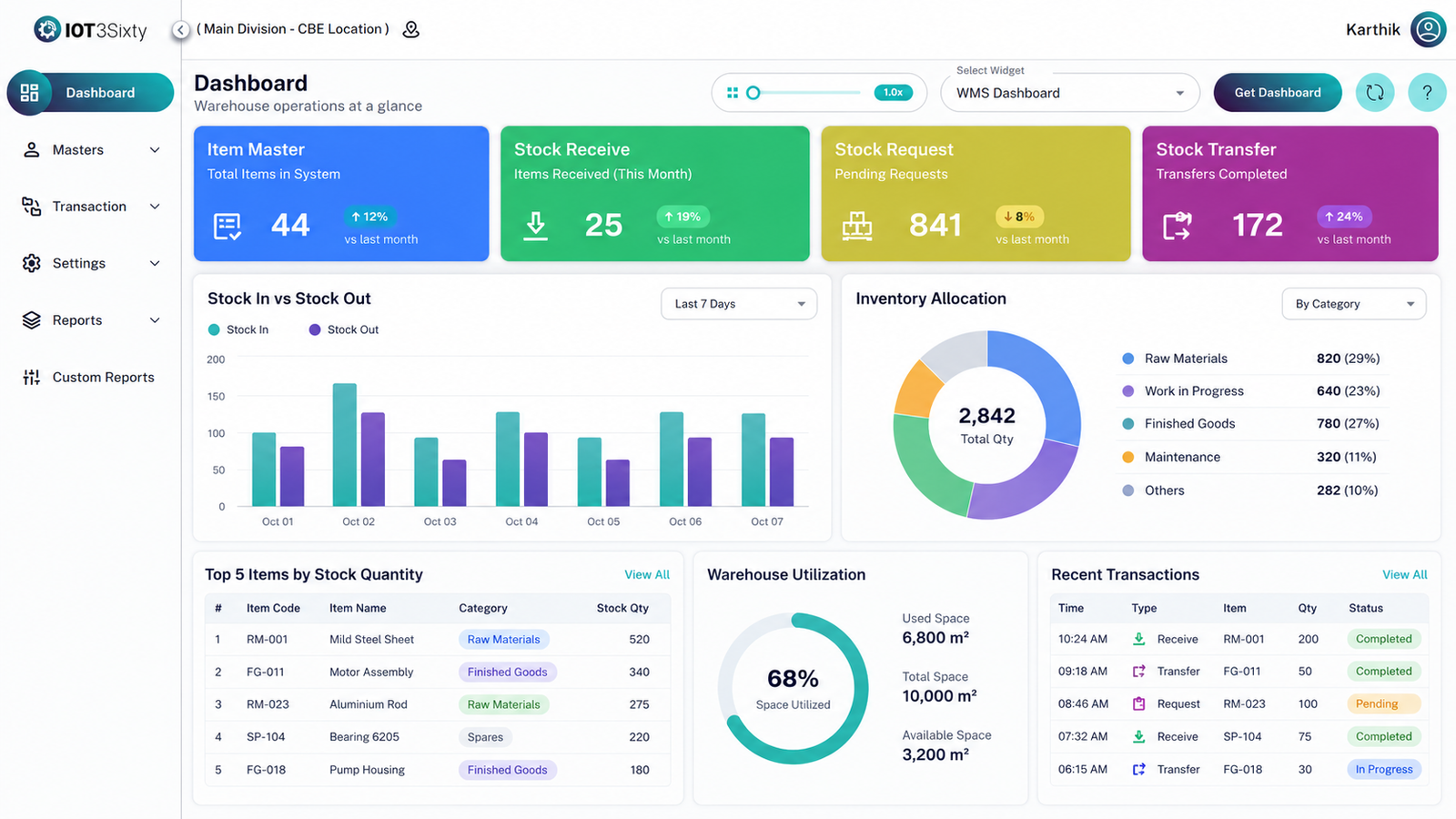Screen dimensions: 1456x819
Task: Open the Settings menu item
Action: (x=91, y=263)
